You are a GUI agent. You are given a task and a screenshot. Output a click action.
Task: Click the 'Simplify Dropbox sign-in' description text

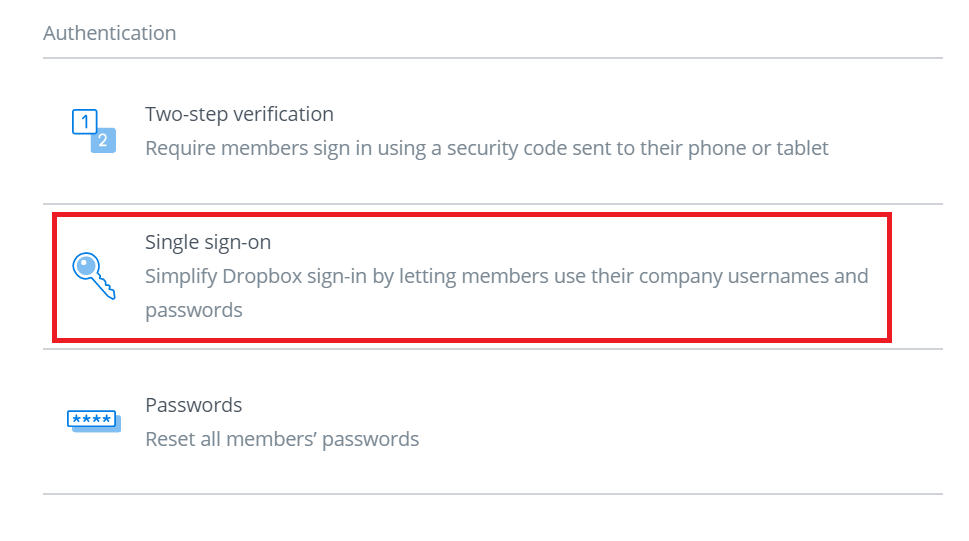tap(506, 276)
